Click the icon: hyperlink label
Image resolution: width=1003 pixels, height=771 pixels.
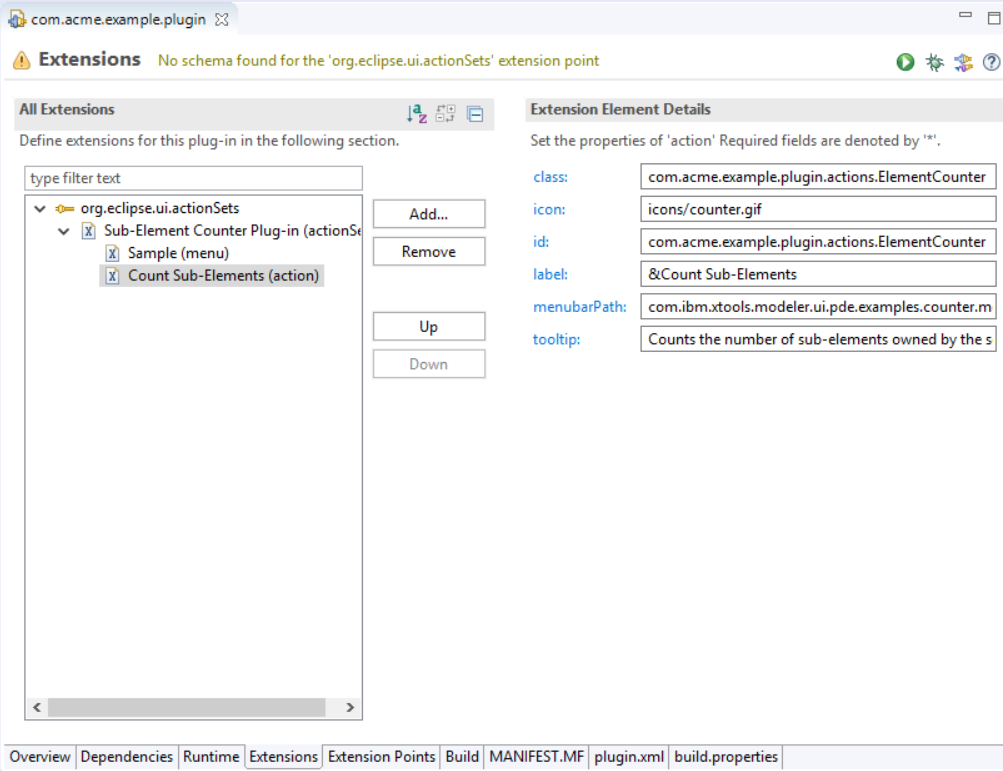(x=549, y=210)
